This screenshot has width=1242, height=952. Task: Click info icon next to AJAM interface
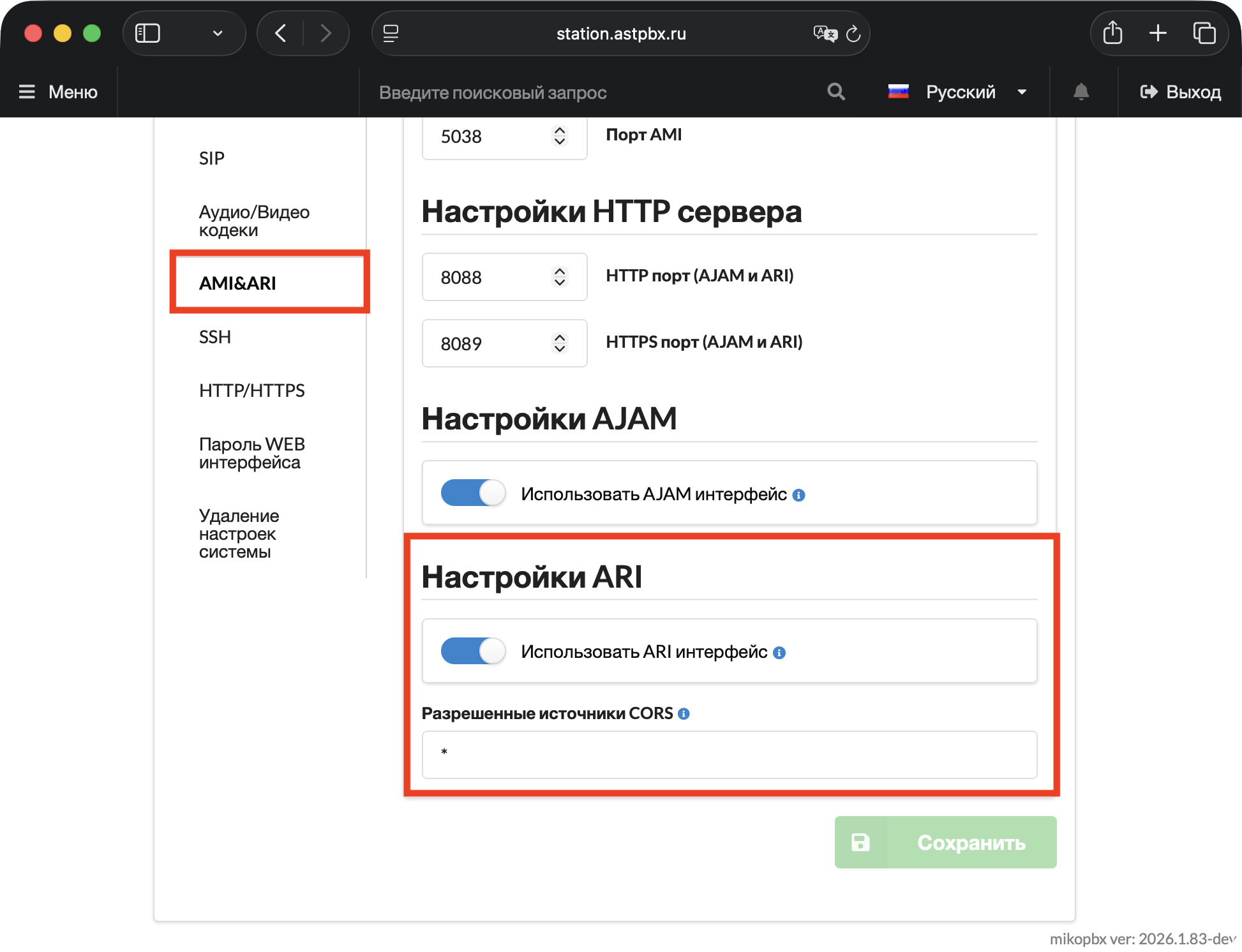tap(798, 495)
